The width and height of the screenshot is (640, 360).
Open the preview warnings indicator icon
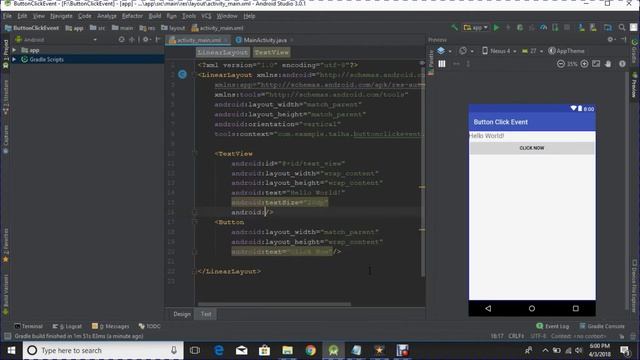click(x=622, y=64)
